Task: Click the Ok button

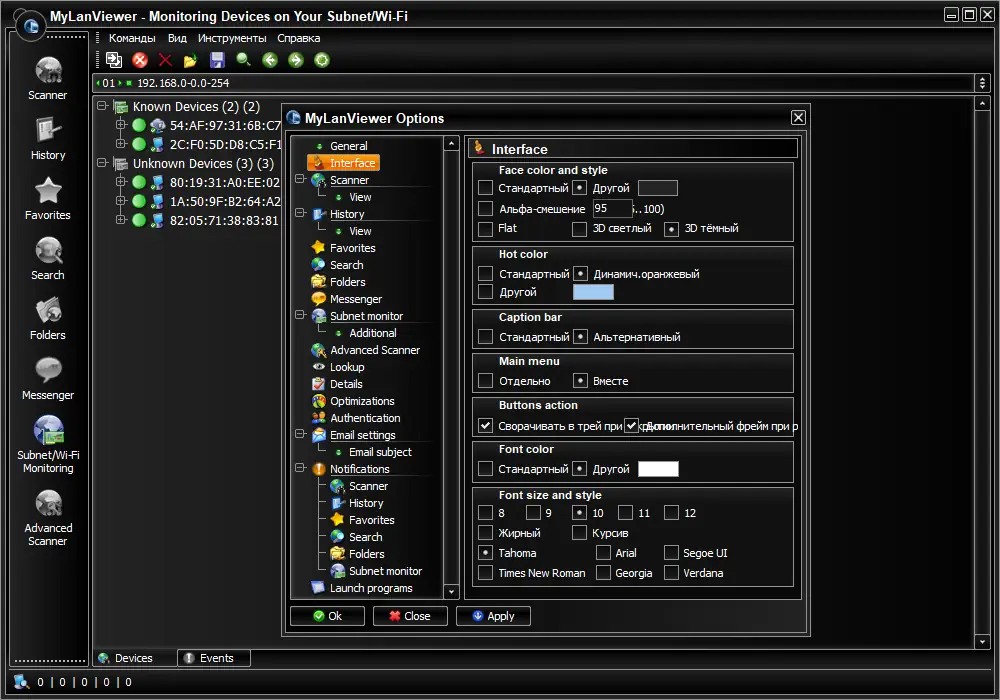Action: point(328,616)
